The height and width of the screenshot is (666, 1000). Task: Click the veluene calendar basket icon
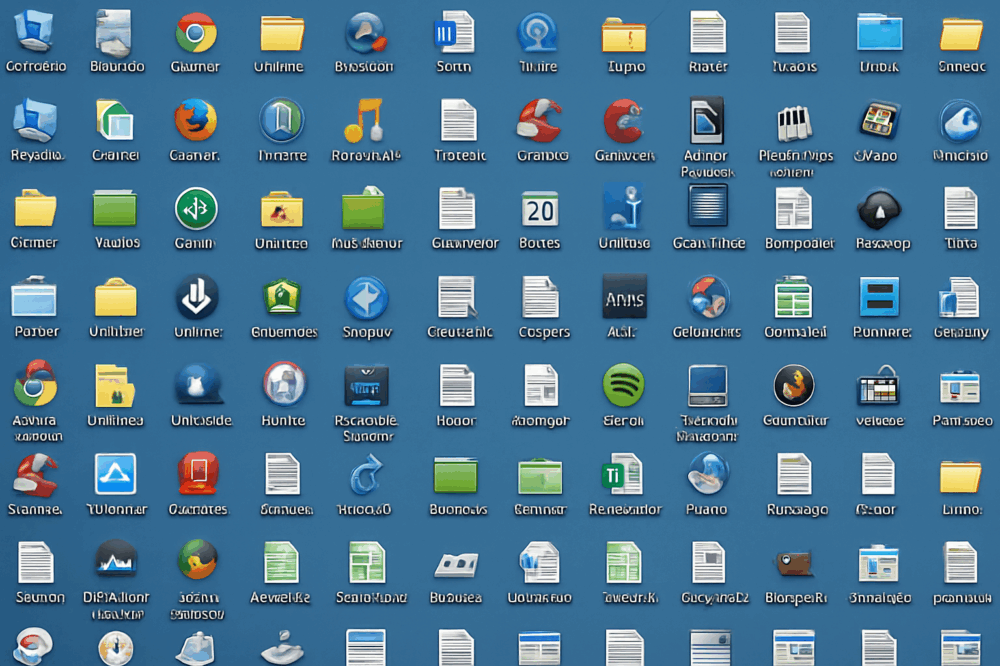(878, 386)
